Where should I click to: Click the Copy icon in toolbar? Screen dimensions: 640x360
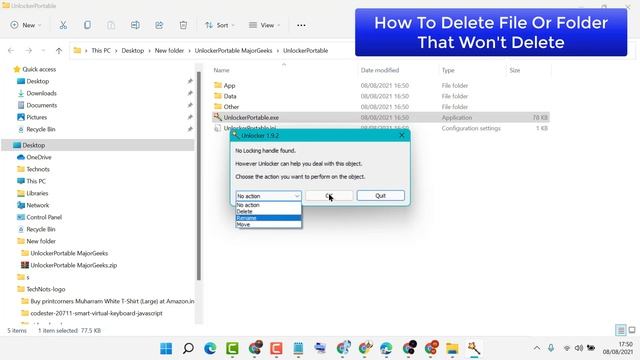(87, 25)
